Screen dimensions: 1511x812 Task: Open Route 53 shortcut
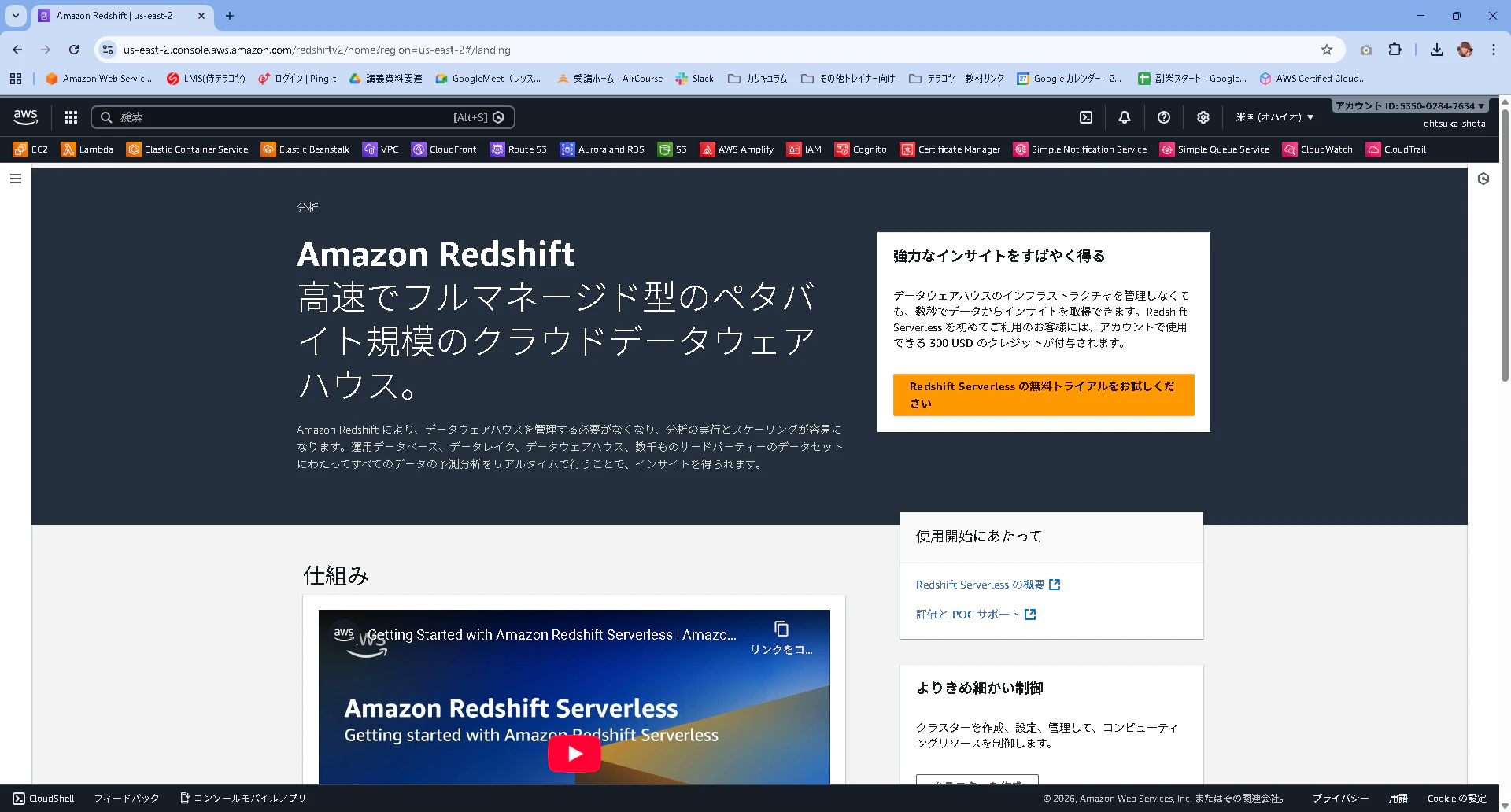pos(519,149)
